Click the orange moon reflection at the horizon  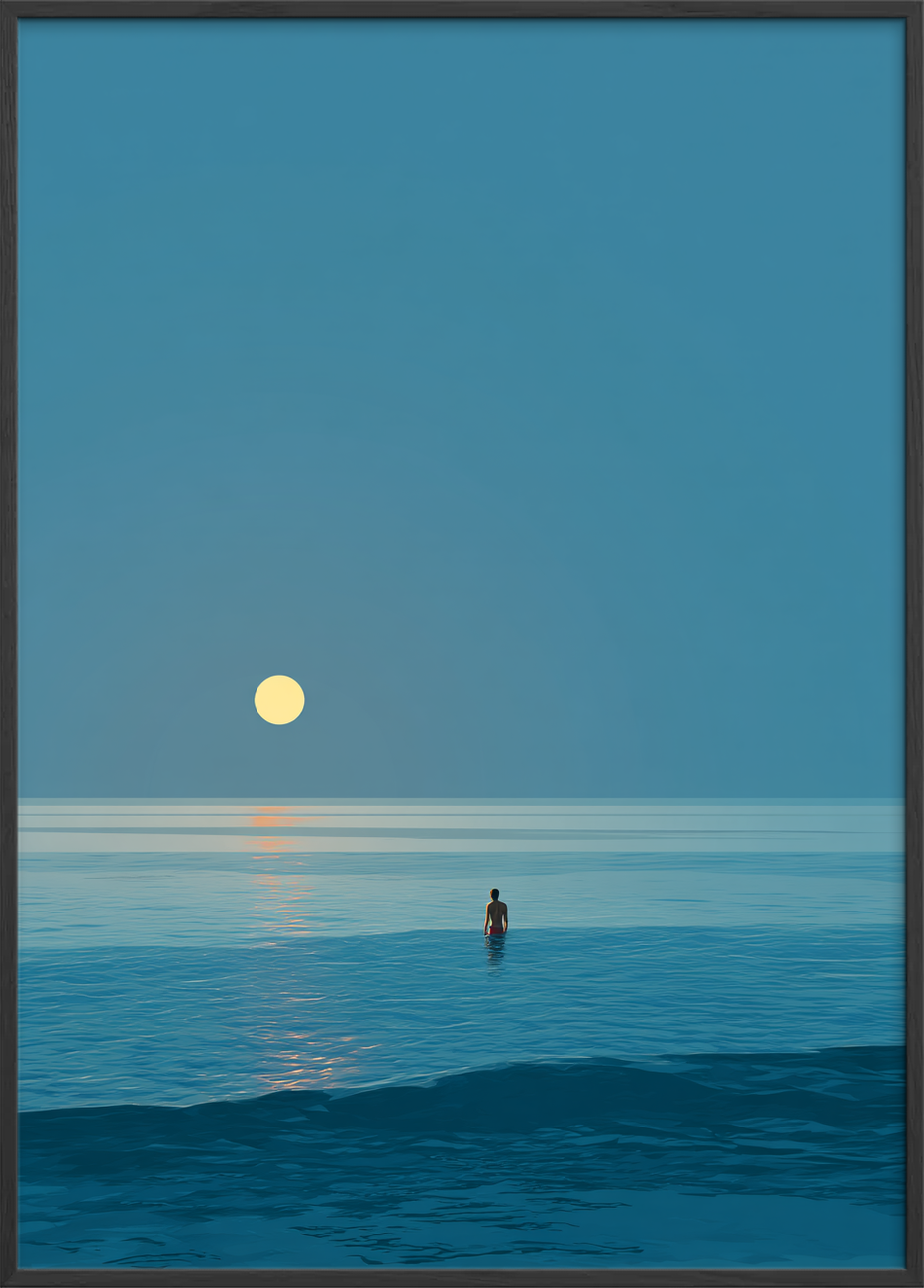point(272,819)
